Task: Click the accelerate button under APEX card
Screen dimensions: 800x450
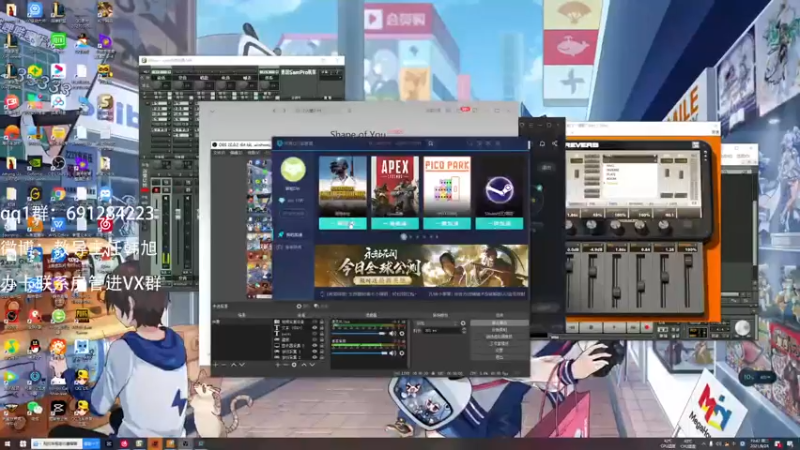Action: [395, 223]
